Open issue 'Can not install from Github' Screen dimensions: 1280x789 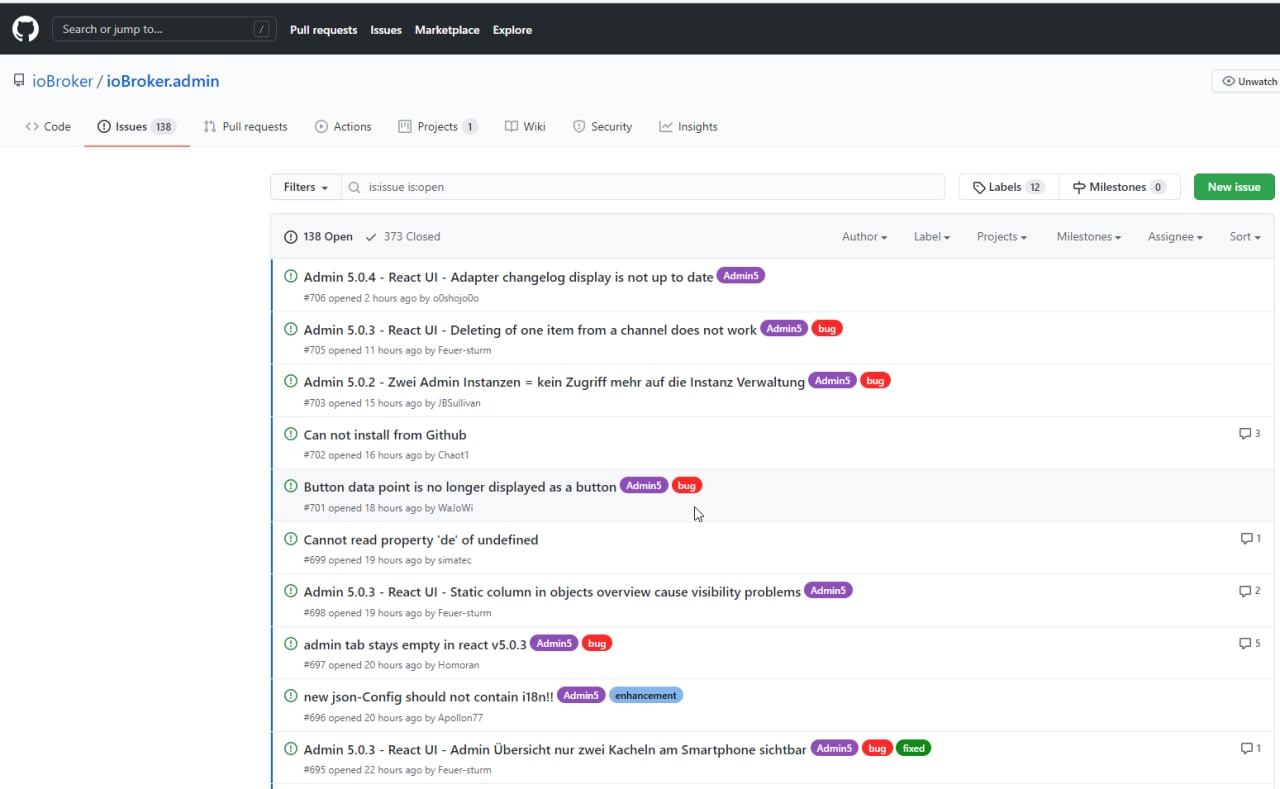pos(385,435)
